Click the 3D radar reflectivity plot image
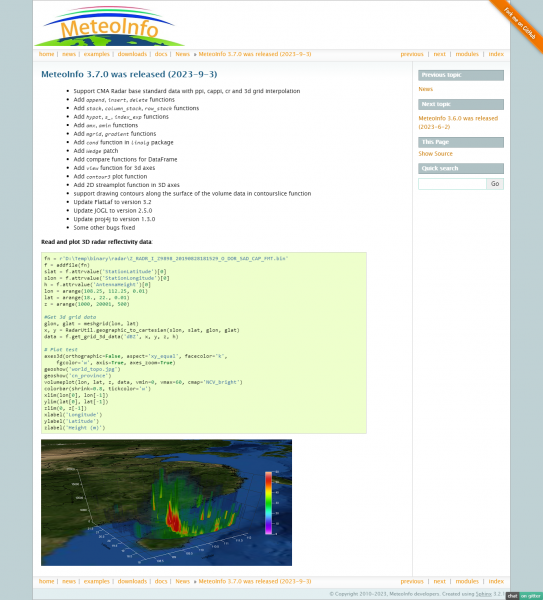The width and height of the screenshot is (543, 600). (x=166, y=502)
